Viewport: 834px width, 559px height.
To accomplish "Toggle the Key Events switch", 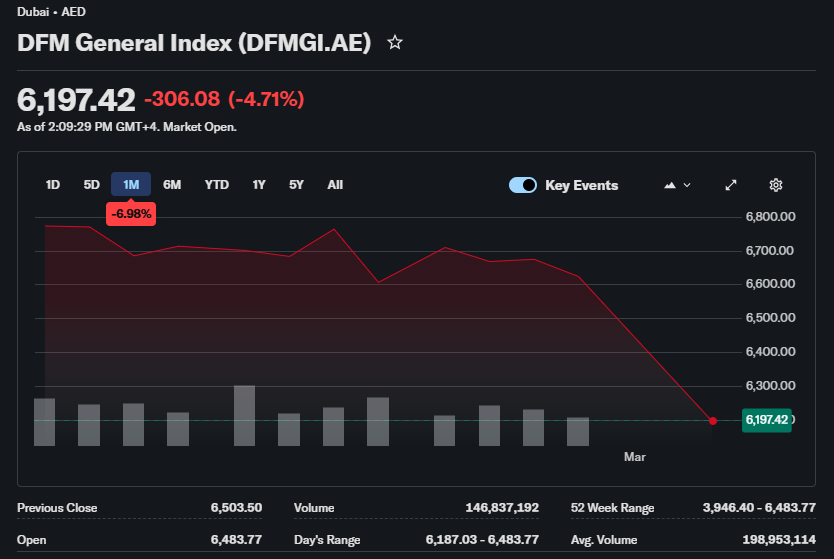I will pos(523,185).
